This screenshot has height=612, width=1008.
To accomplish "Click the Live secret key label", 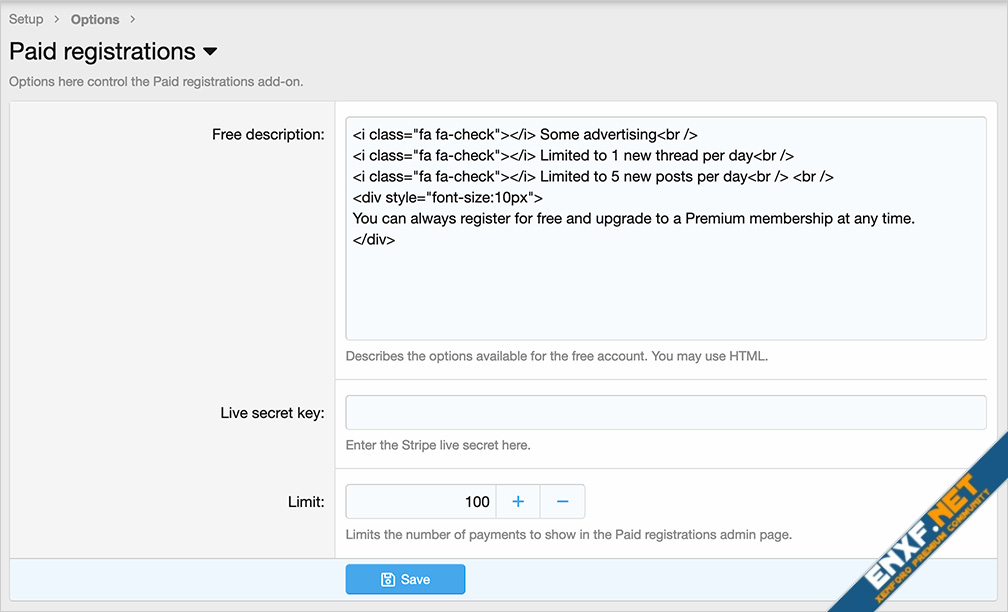I will (272, 412).
